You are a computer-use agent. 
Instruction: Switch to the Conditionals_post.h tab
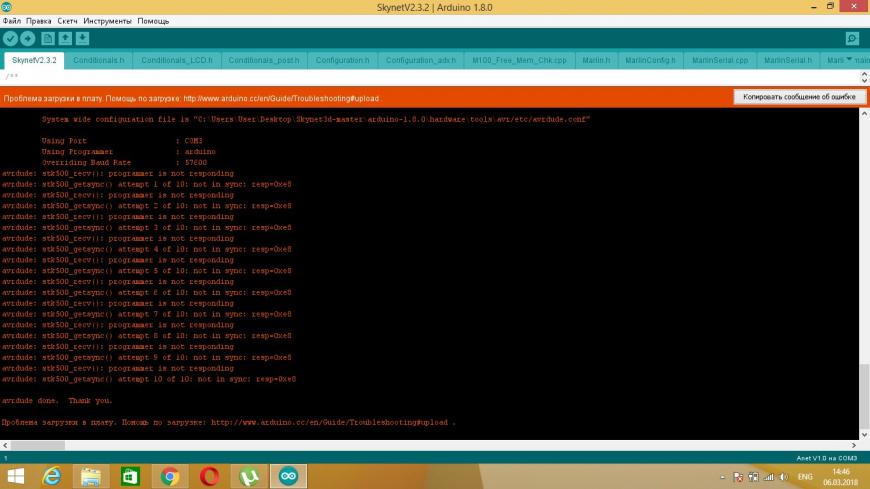[264, 60]
